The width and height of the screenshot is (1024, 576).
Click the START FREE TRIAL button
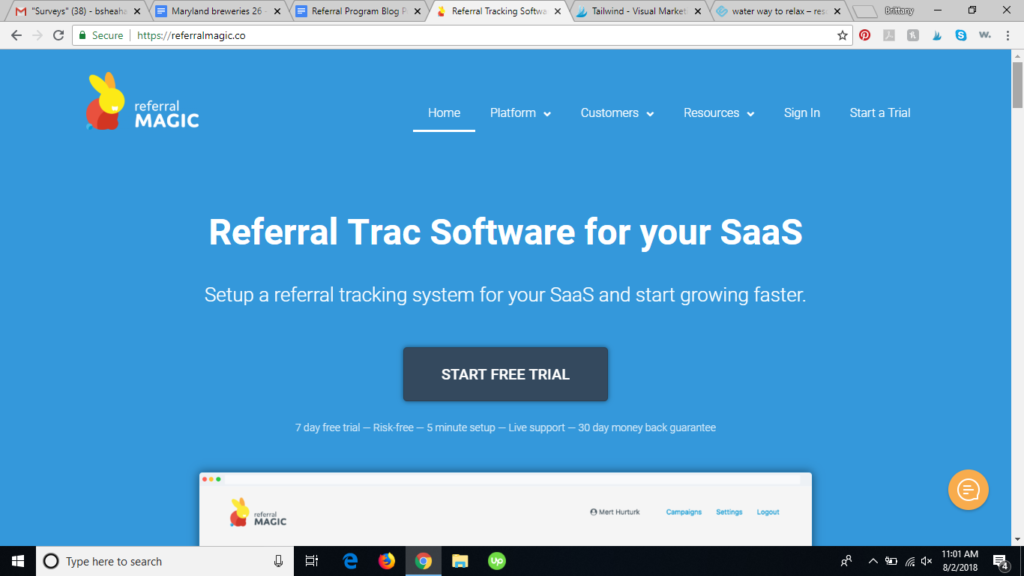point(505,373)
